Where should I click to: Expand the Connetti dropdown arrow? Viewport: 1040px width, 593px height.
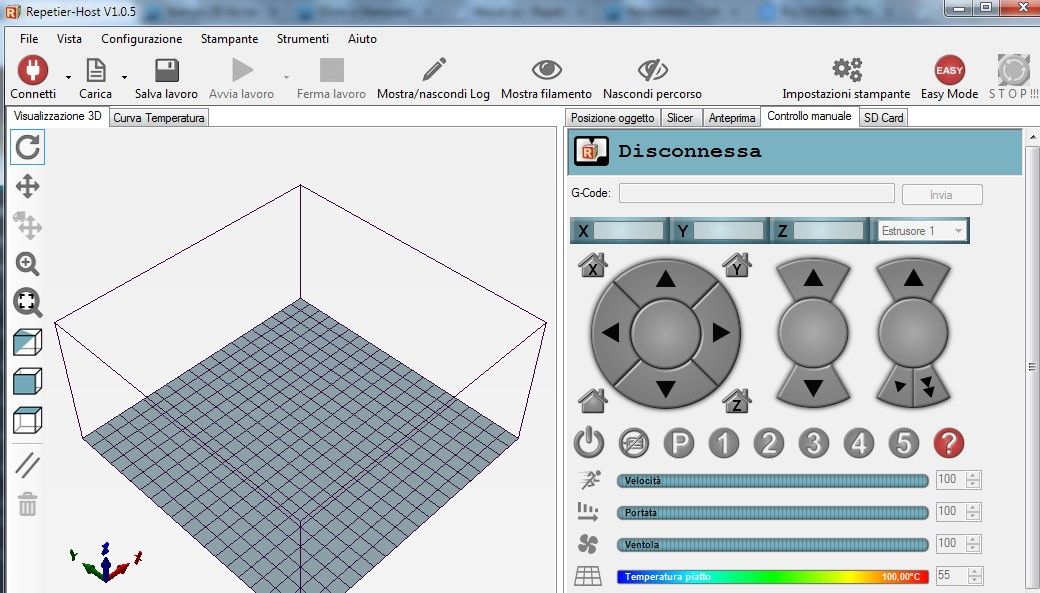(68, 77)
